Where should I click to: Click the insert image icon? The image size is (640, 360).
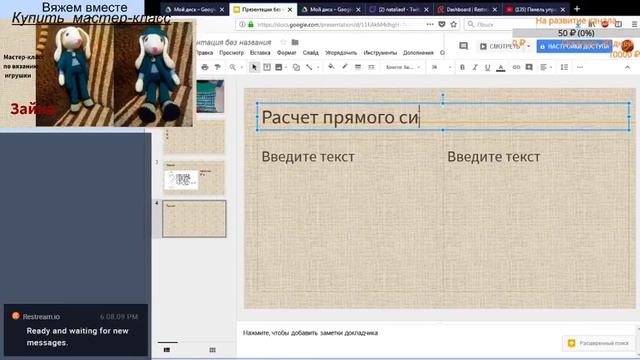pyautogui.click(x=279, y=67)
